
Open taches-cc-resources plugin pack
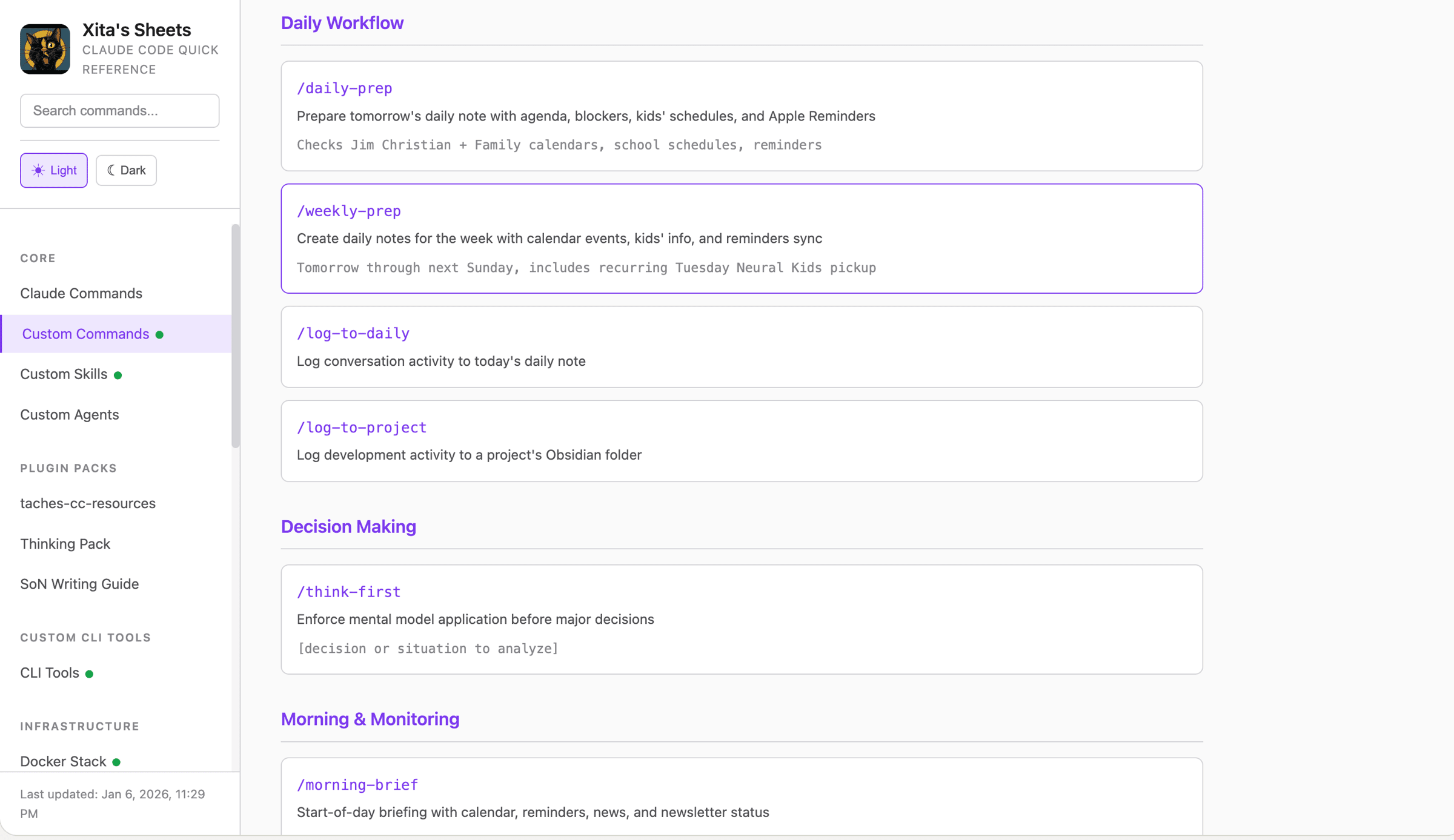(x=88, y=503)
